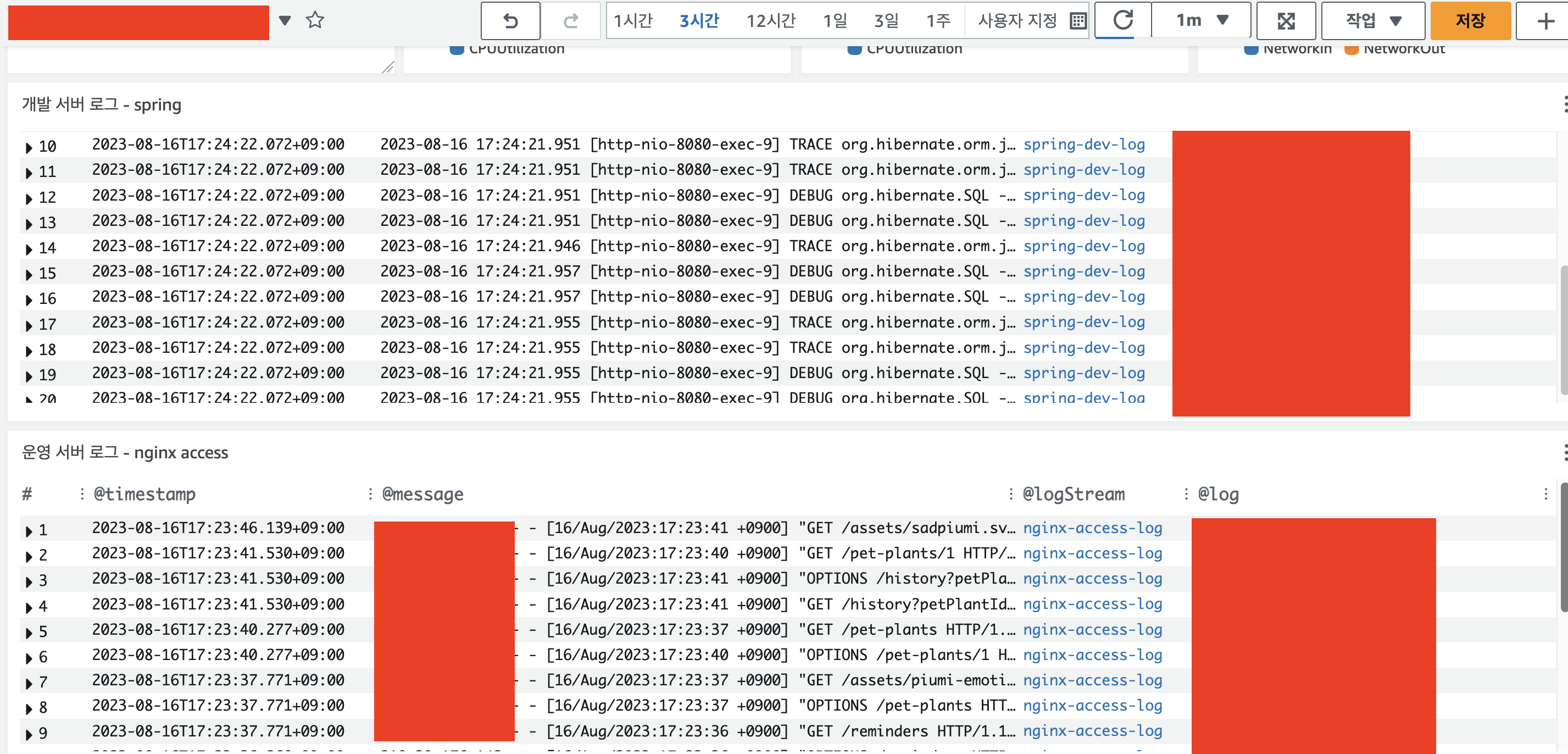Image resolution: width=1568 pixels, height=754 pixels.
Task: Open the spring-dev-log link in row 10
Action: (1083, 145)
